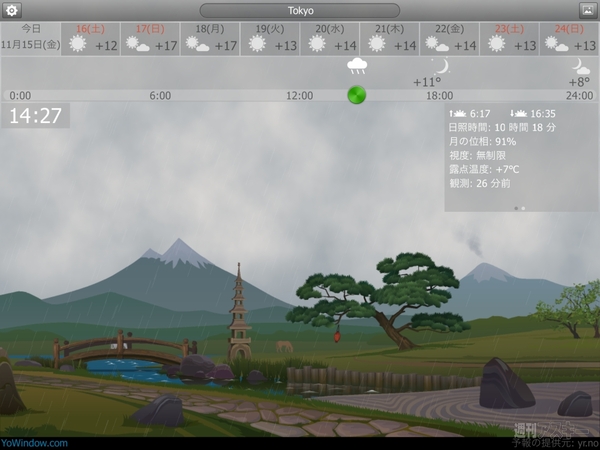The width and height of the screenshot is (600, 450).
Task: Select the 23(土) forecast day
Action: click(509, 39)
